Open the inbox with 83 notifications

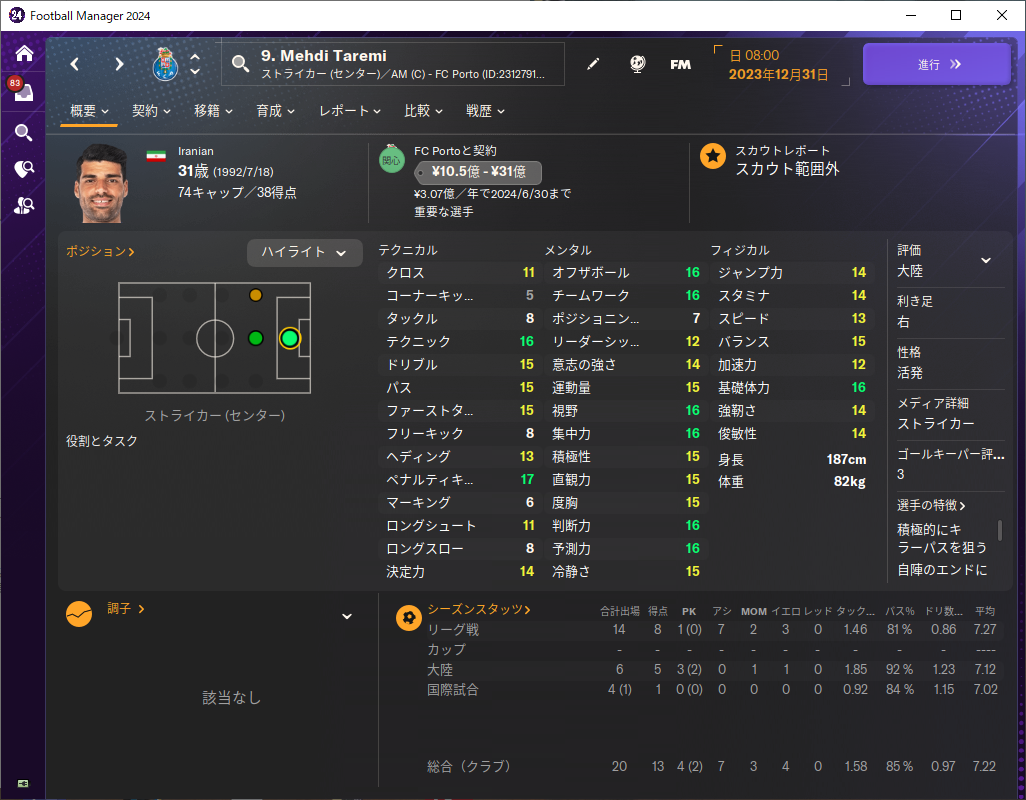[23, 92]
